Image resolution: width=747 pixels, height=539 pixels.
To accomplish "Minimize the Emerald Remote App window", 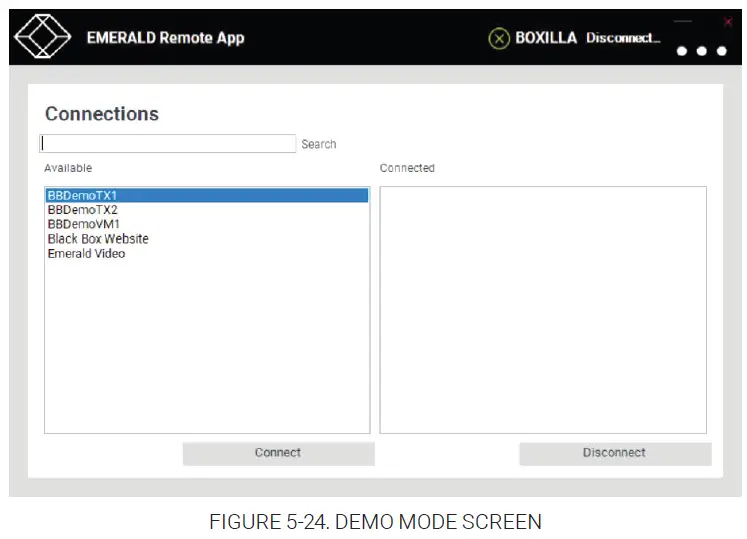I will [x=683, y=21].
